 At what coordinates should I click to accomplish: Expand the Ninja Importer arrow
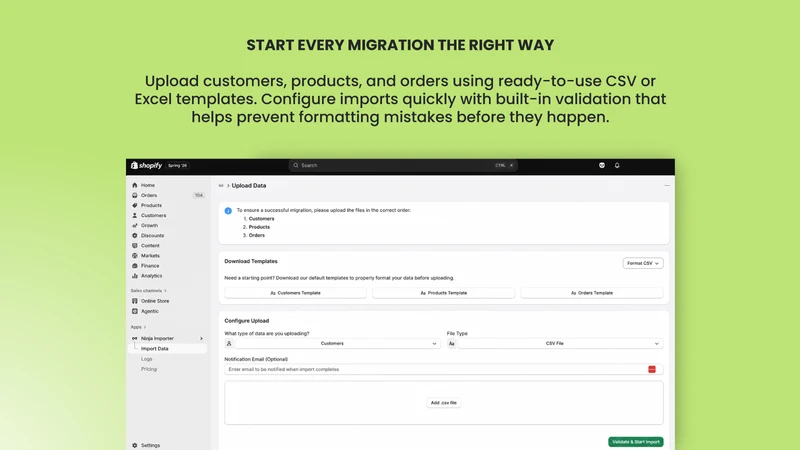[x=201, y=338]
